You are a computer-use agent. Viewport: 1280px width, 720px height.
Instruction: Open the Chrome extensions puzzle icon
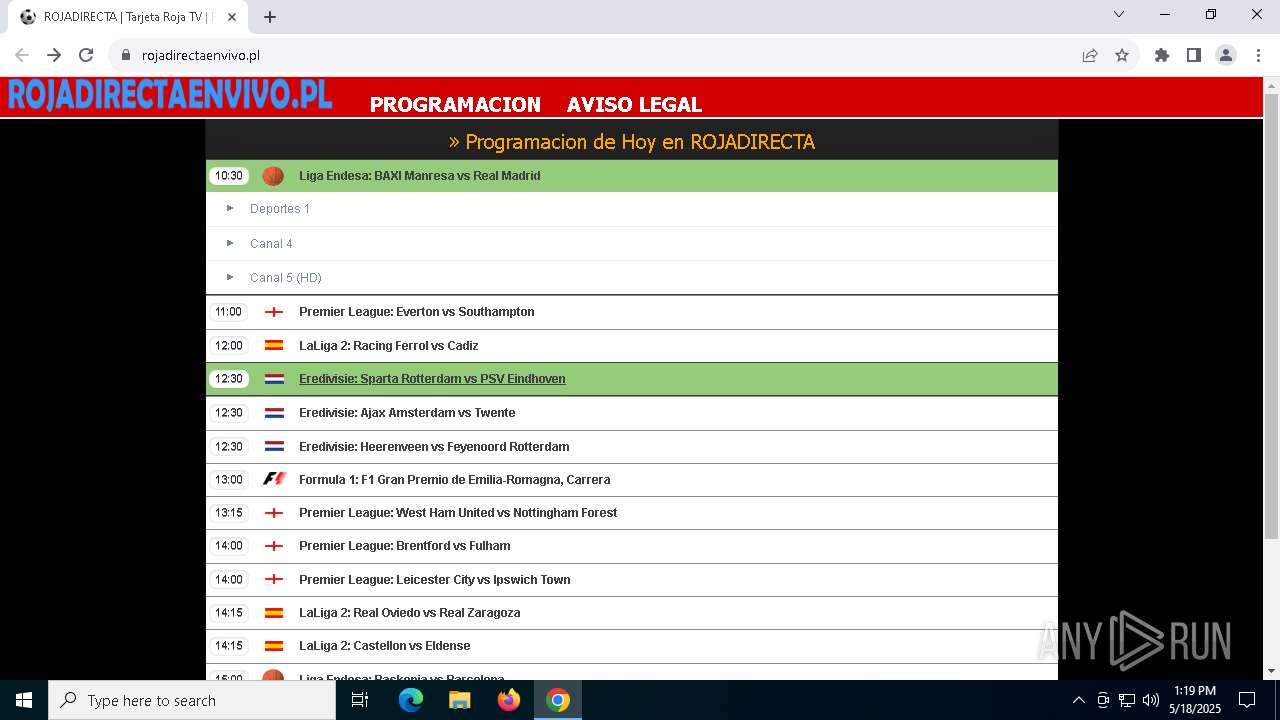tap(1162, 55)
